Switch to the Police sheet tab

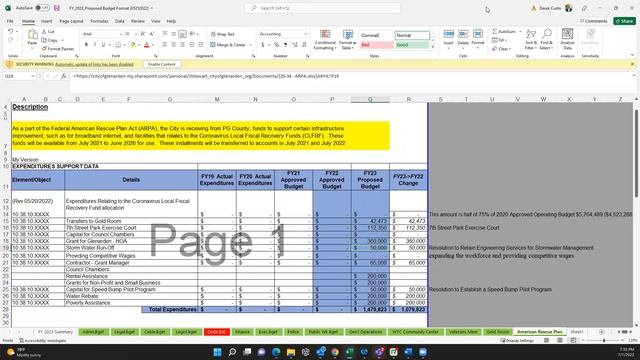tap(293, 332)
